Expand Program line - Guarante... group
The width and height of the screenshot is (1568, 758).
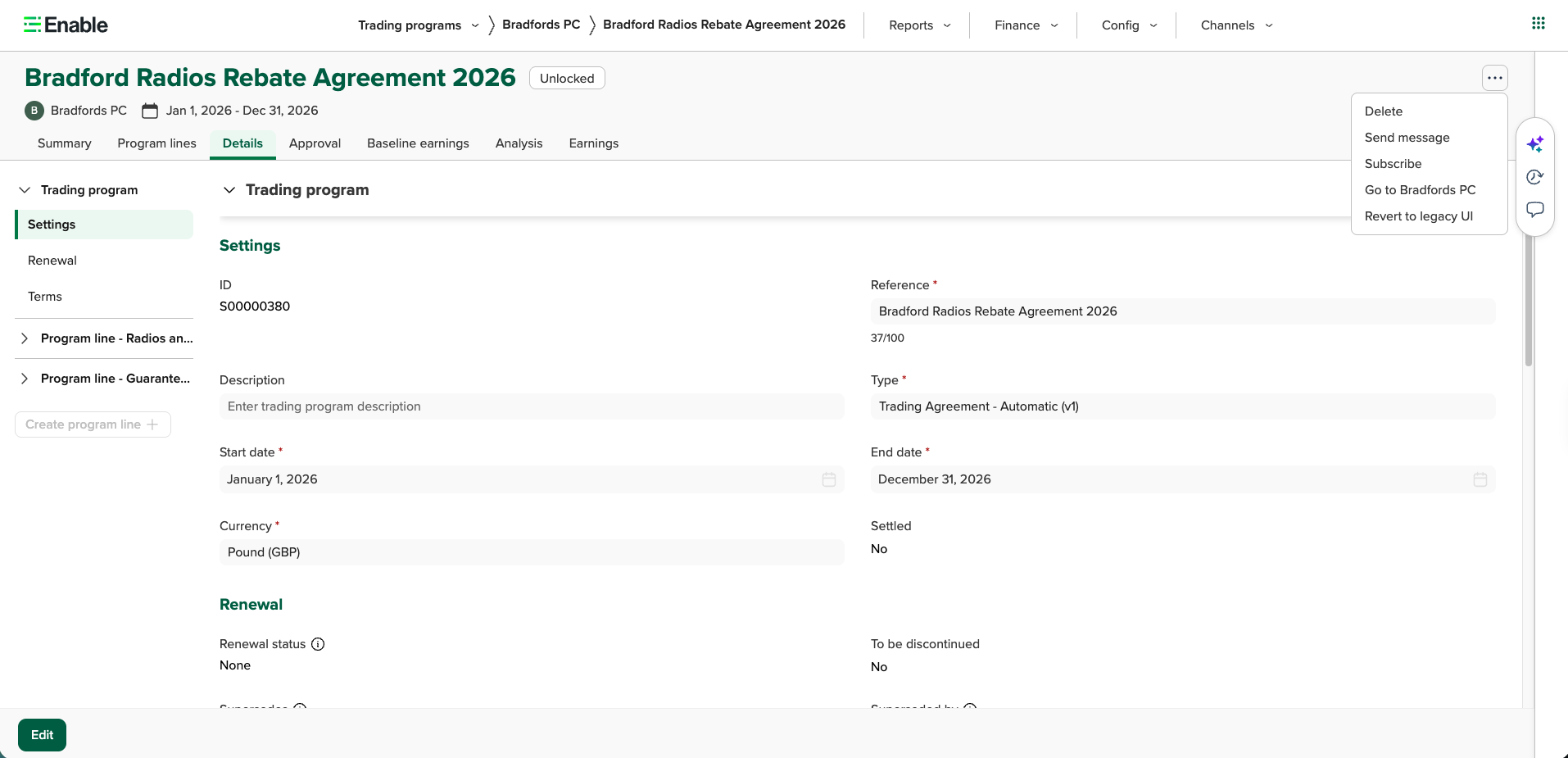coord(25,379)
